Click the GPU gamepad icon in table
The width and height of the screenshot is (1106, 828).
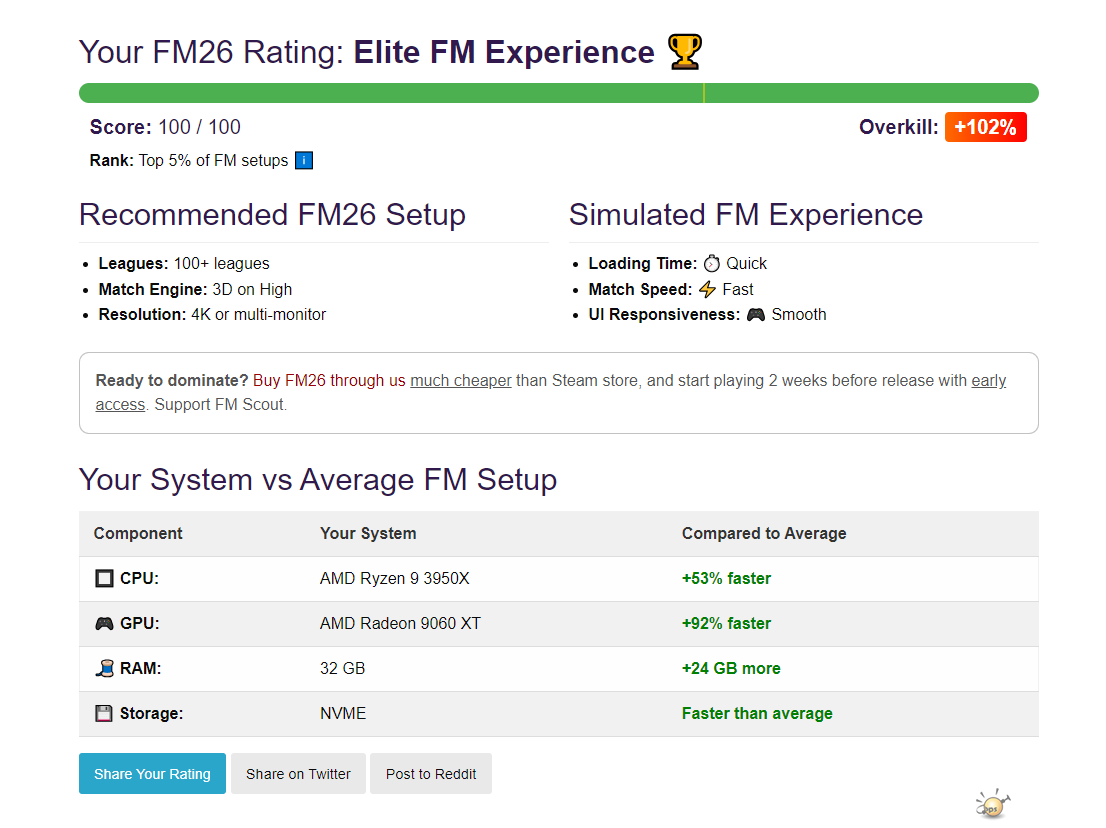104,624
